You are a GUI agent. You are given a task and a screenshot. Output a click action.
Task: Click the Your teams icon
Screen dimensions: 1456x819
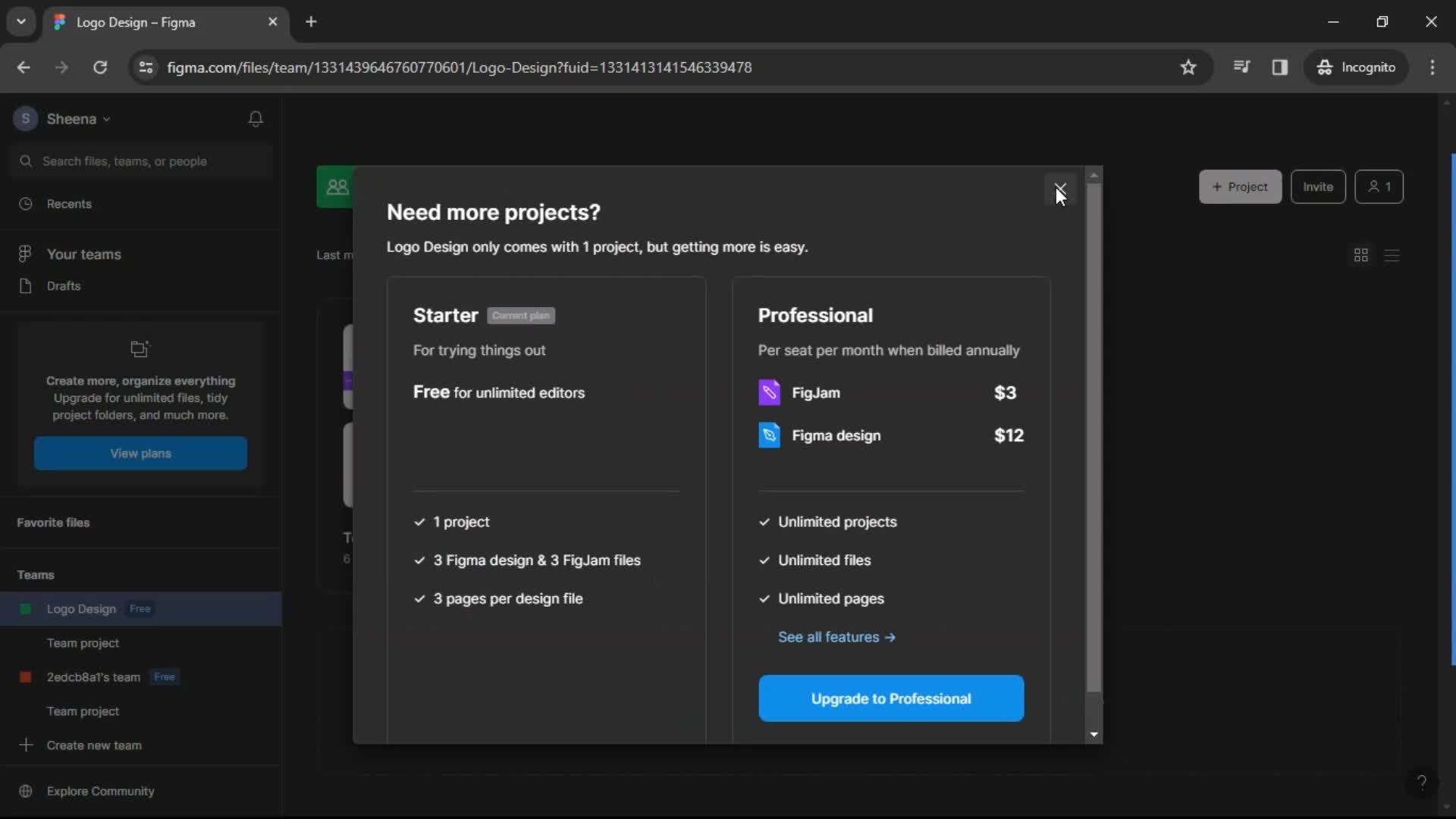point(25,254)
